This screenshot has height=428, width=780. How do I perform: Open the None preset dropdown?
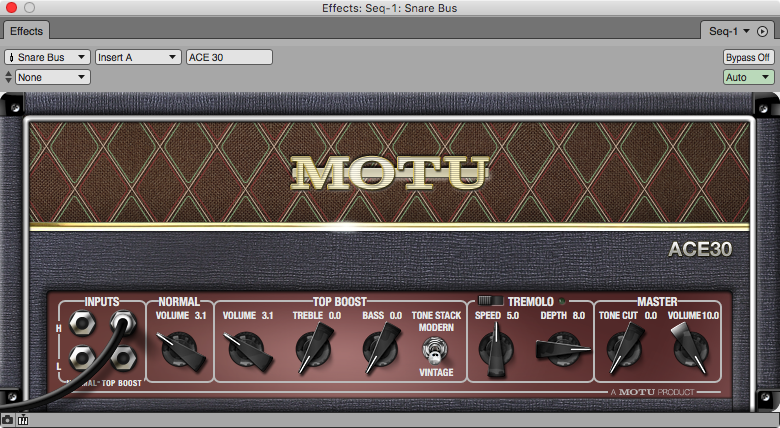click(53, 77)
